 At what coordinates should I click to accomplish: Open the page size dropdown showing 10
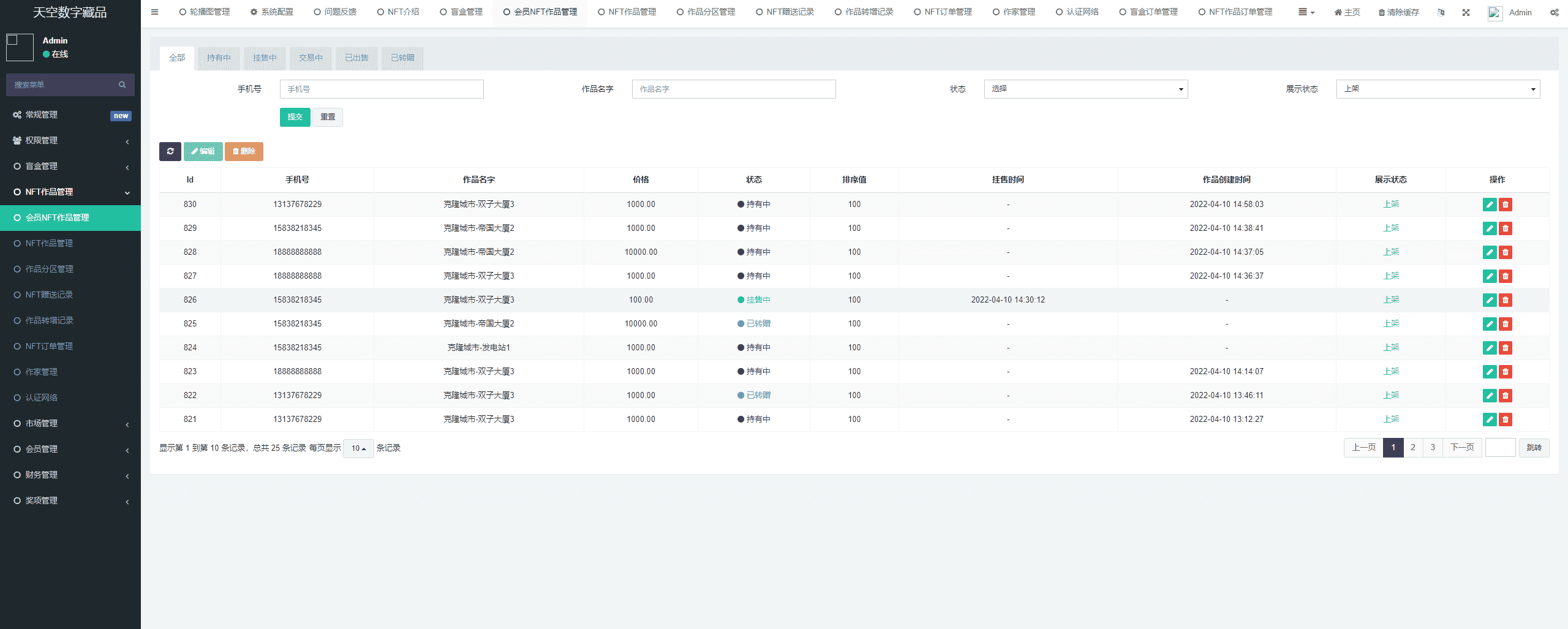(x=358, y=448)
